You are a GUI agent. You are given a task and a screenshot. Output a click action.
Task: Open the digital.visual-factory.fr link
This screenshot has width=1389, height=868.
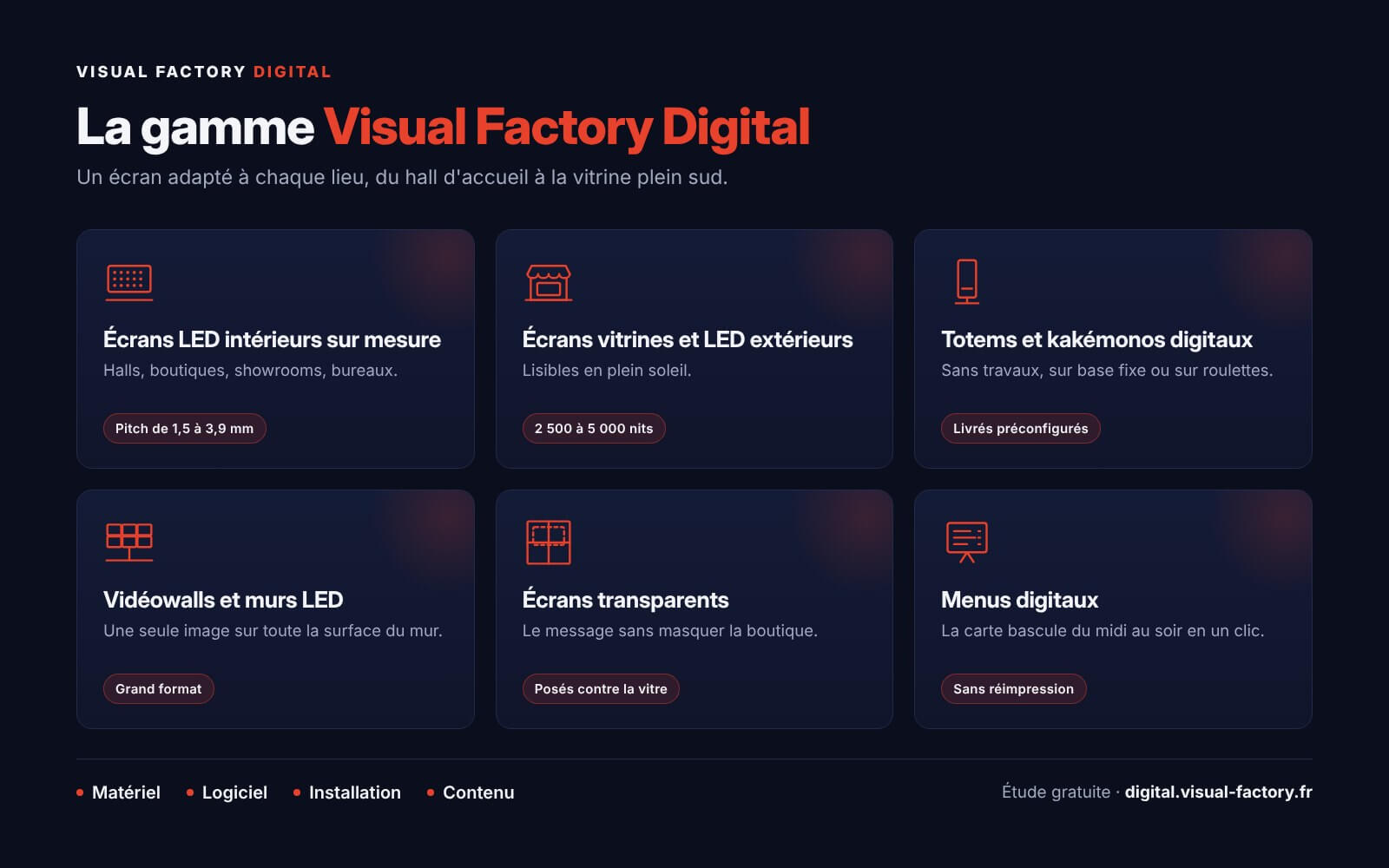1218,792
